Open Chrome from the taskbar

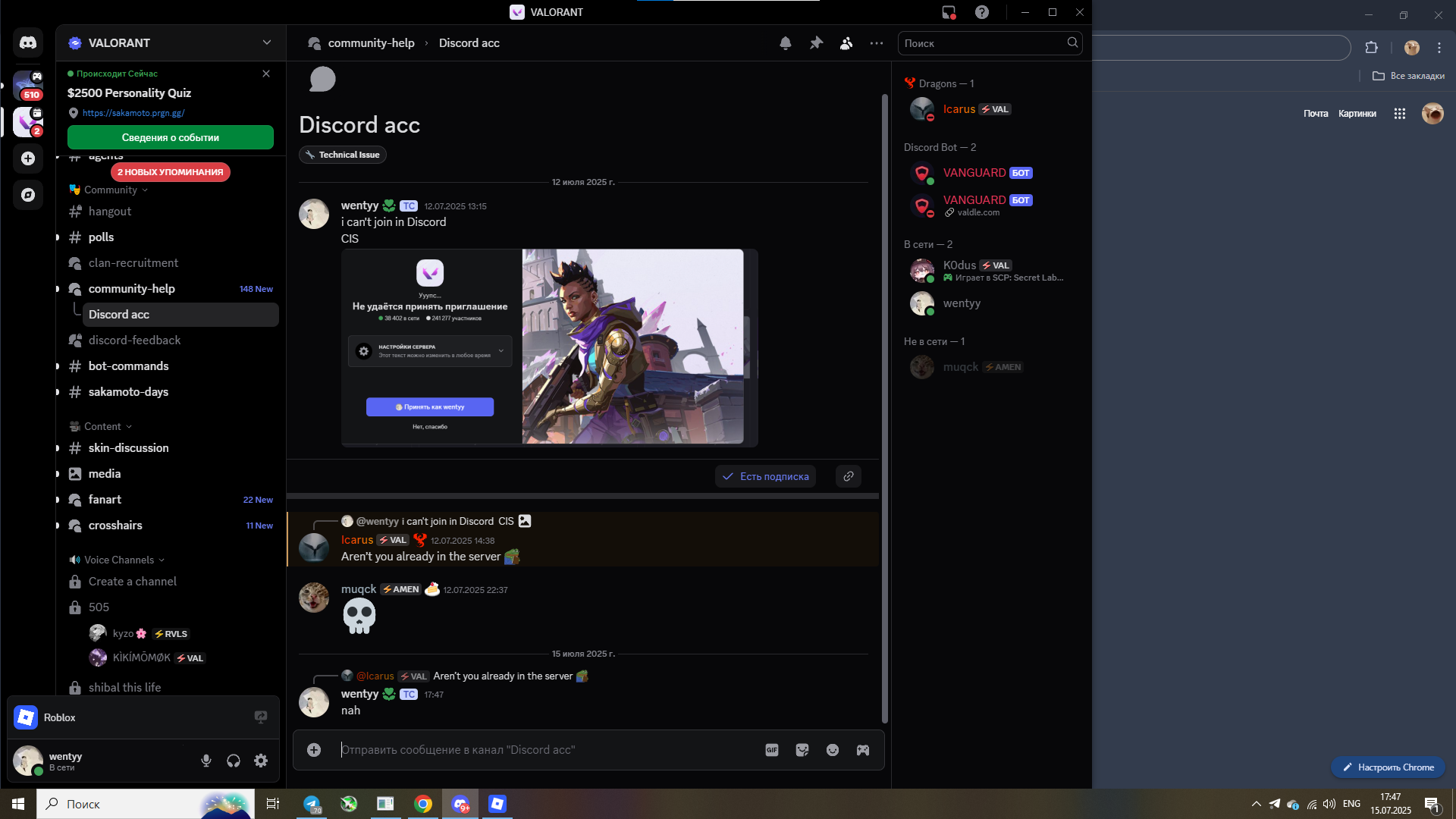[x=423, y=804]
